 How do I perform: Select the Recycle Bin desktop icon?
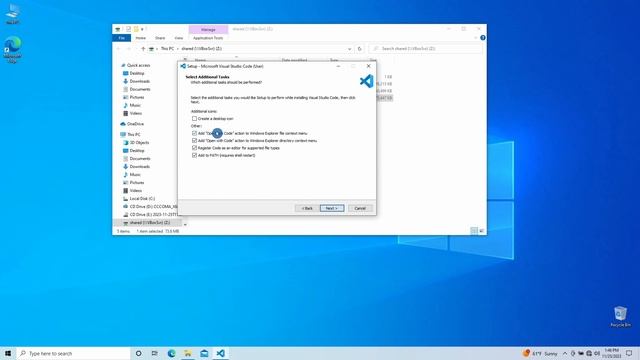click(620, 317)
